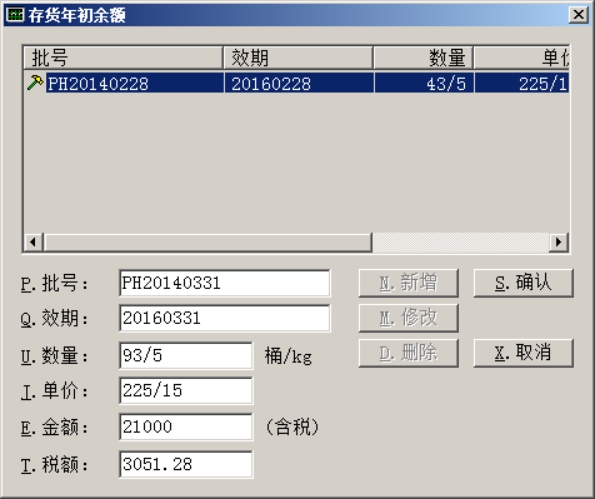Click the 单价 column header
Viewport: 595px width, 499px height.
pos(521,58)
